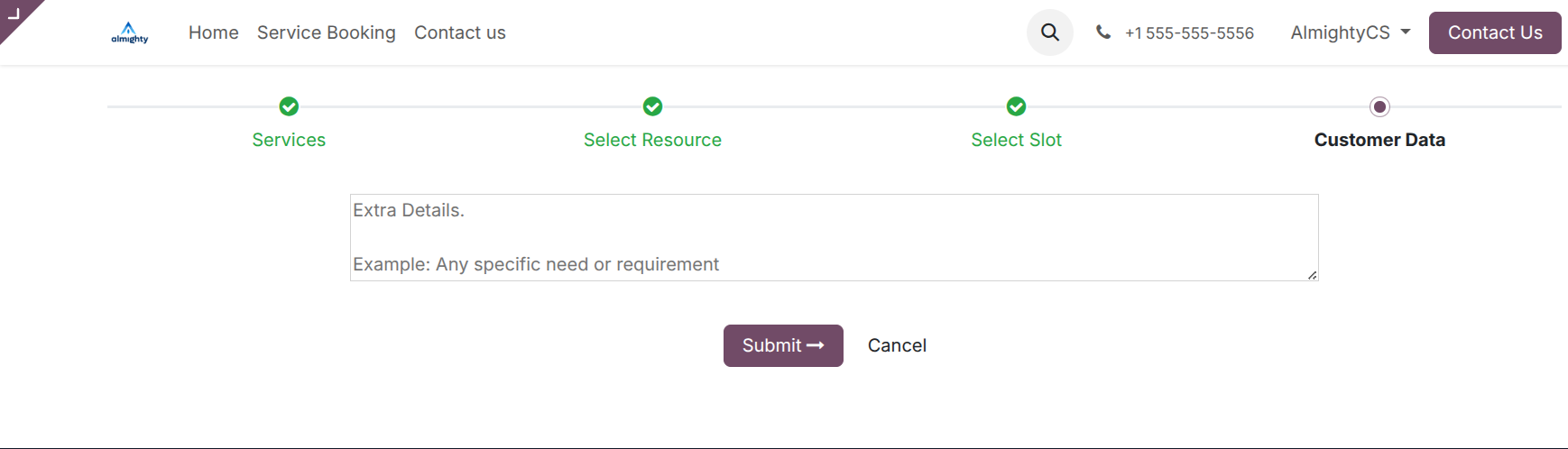Focus the Extra Details text area

(x=834, y=237)
